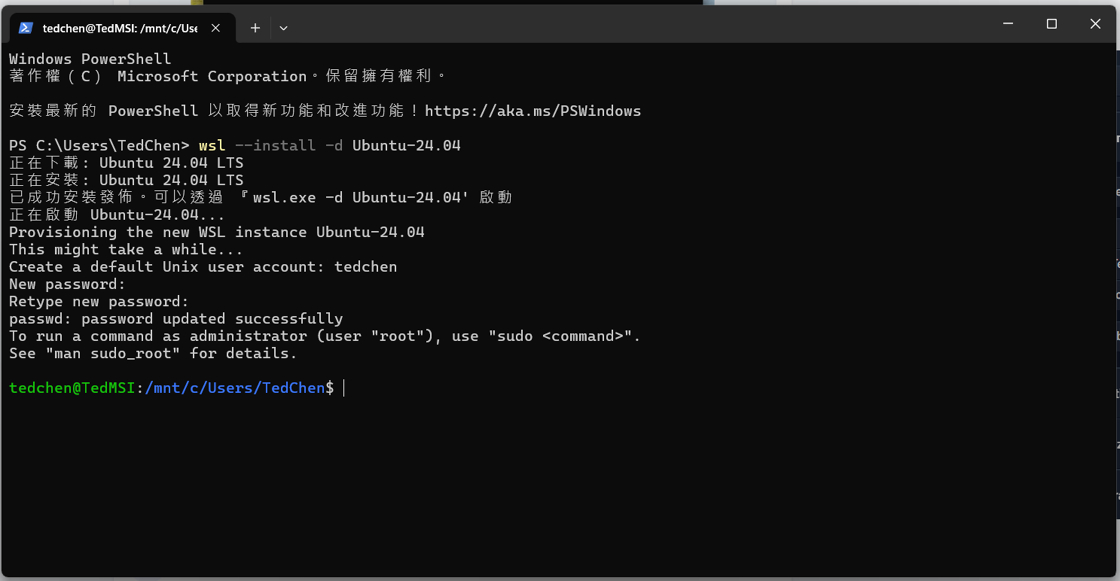This screenshot has height=581, width=1120.
Task: Click the blinking cursor after the $ prompt
Action: [344, 388]
